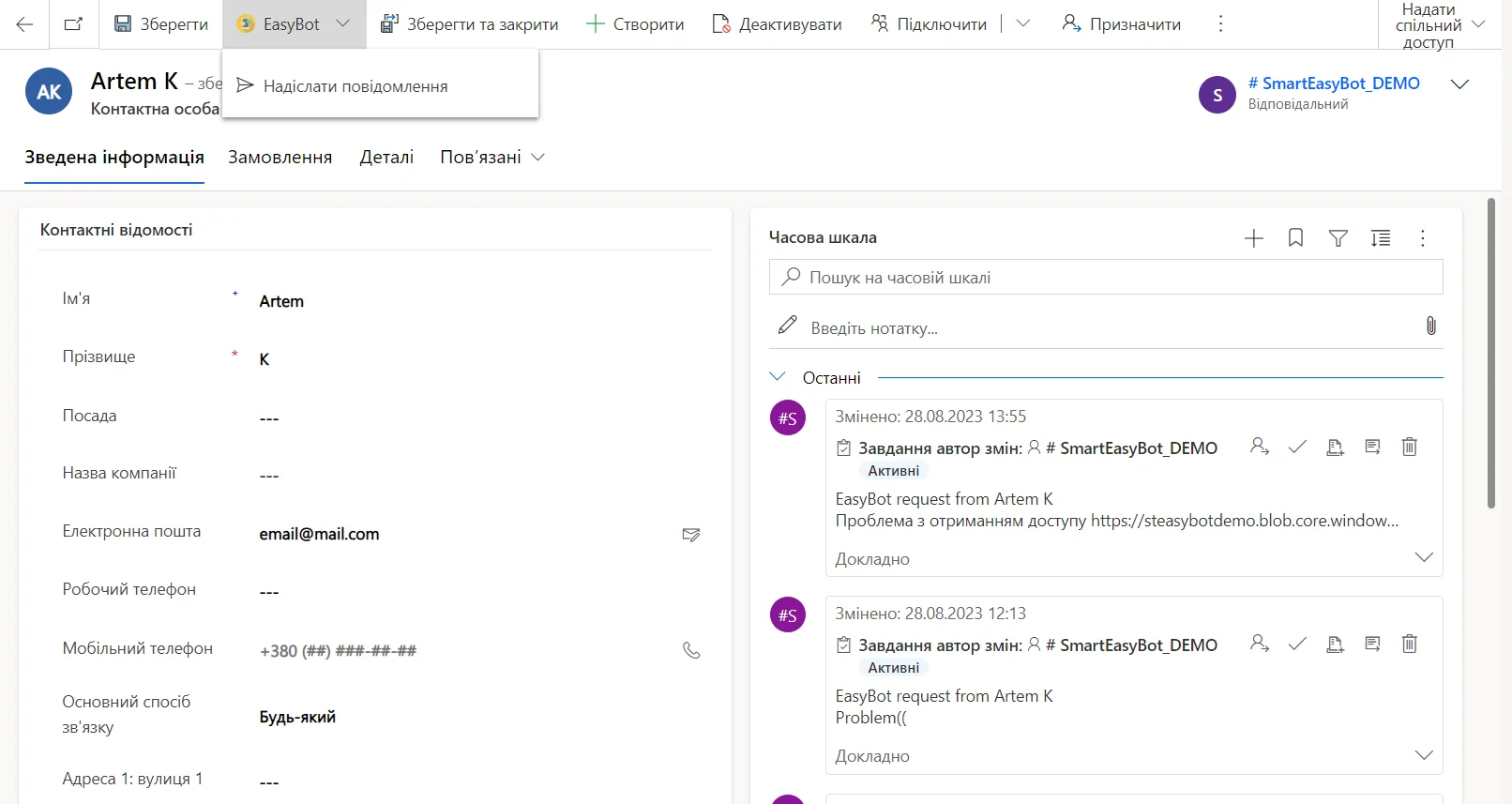Click the paperclip attachment icon
The image size is (1512, 804).
point(1430,326)
